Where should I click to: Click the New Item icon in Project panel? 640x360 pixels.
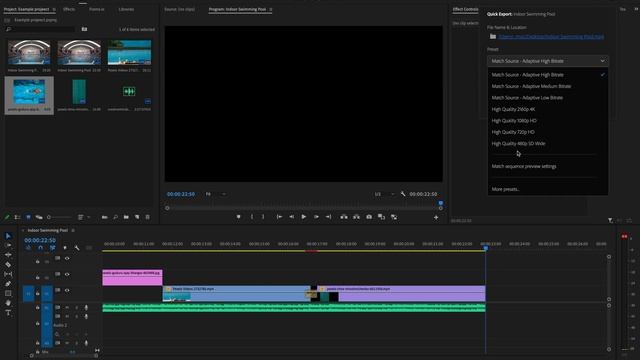137,217
